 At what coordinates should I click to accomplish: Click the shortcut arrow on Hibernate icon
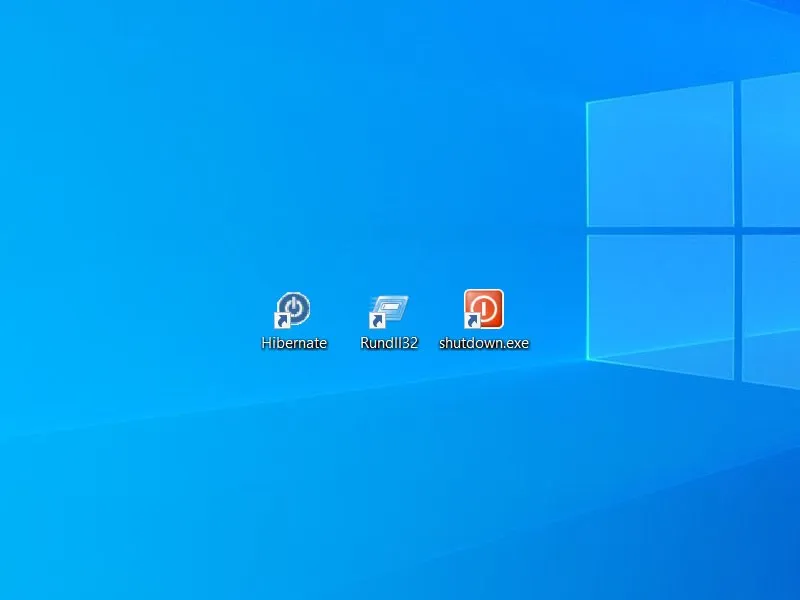point(282,321)
